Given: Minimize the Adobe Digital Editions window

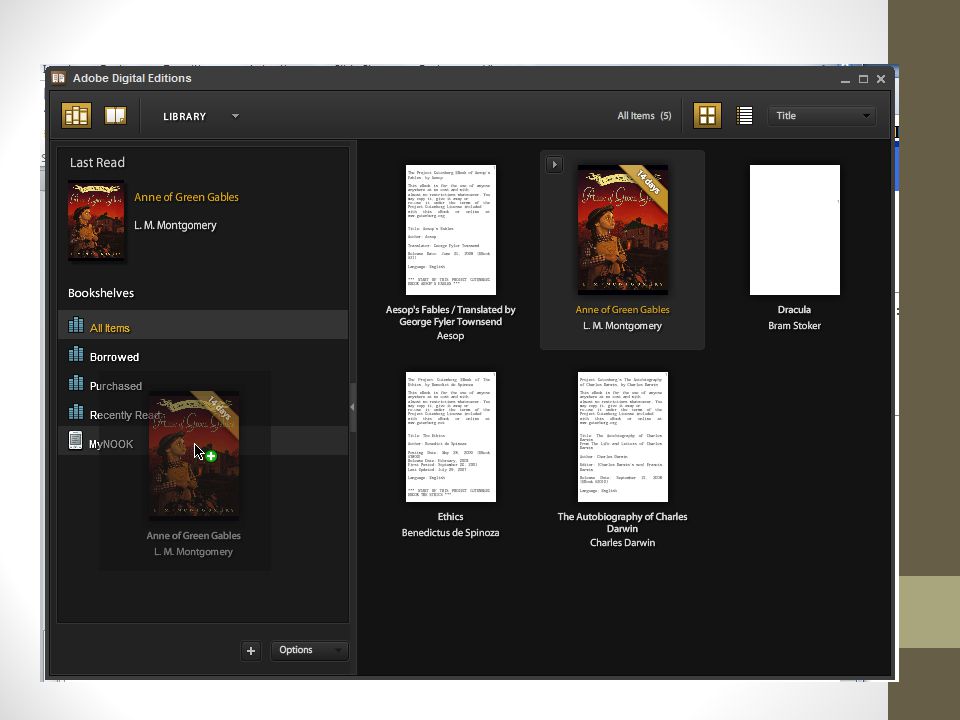Looking at the screenshot, I should [846, 80].
